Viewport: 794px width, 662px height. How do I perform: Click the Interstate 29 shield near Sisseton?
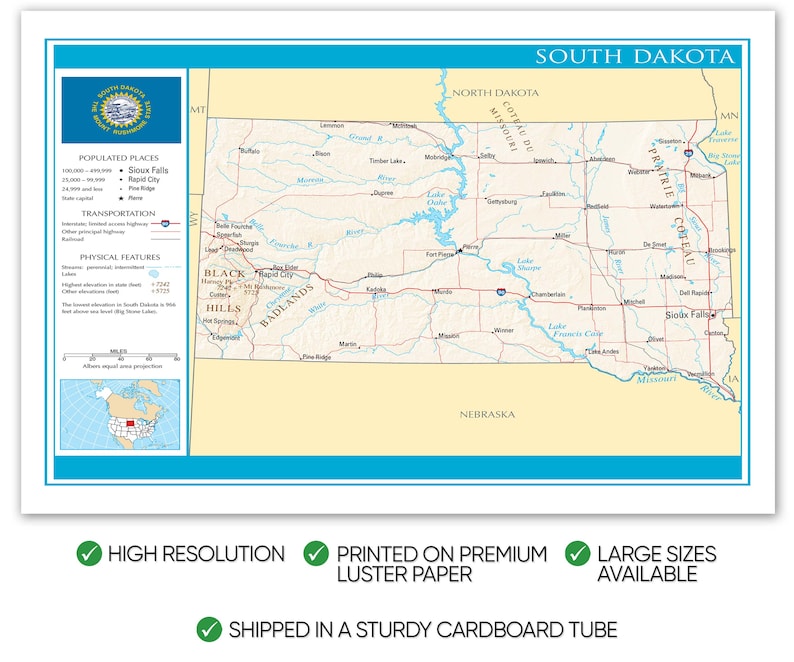coord(689,152)
